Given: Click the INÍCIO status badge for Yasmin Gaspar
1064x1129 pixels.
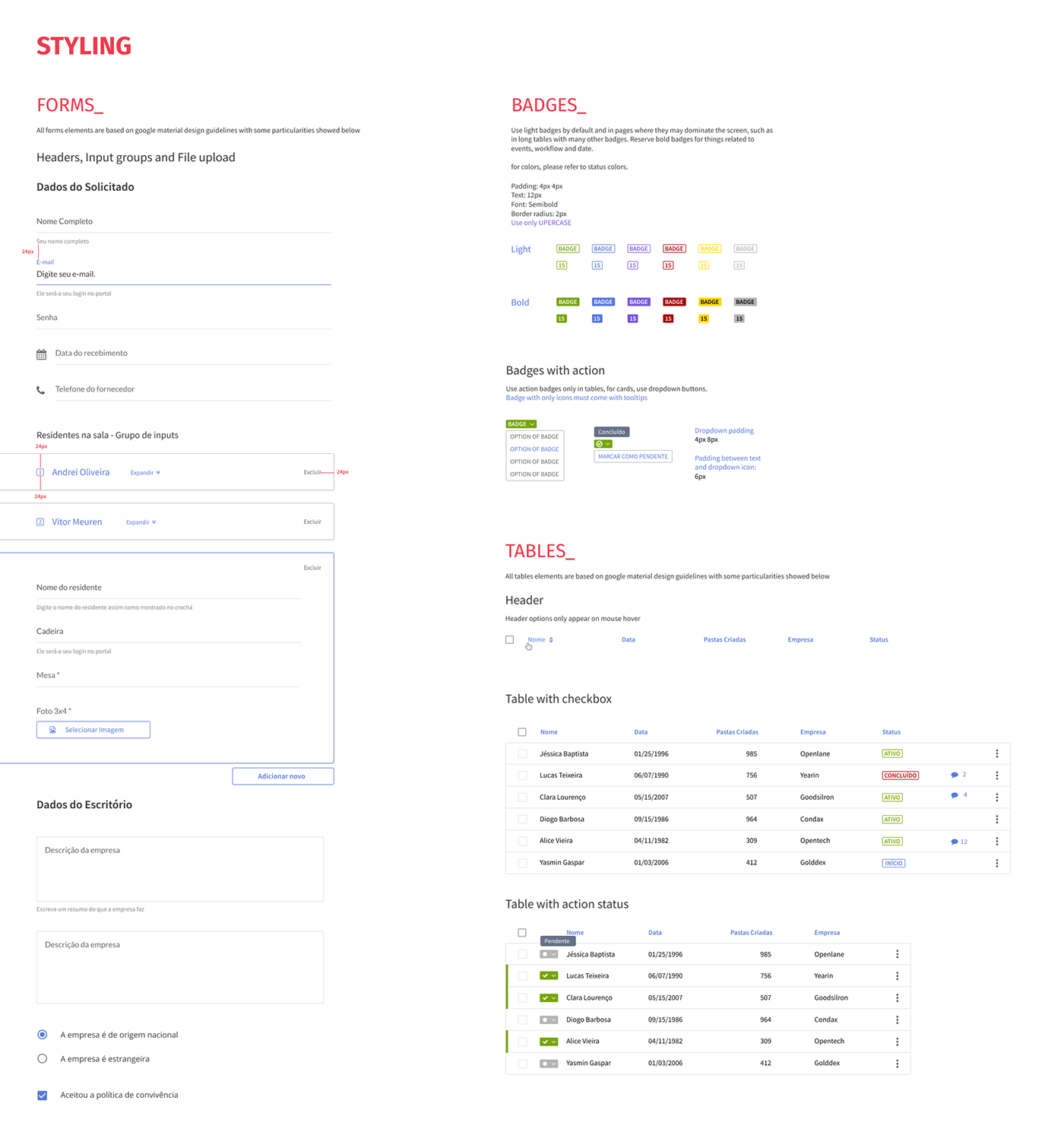Looking at the screenshot, I should tap(894, 863).
